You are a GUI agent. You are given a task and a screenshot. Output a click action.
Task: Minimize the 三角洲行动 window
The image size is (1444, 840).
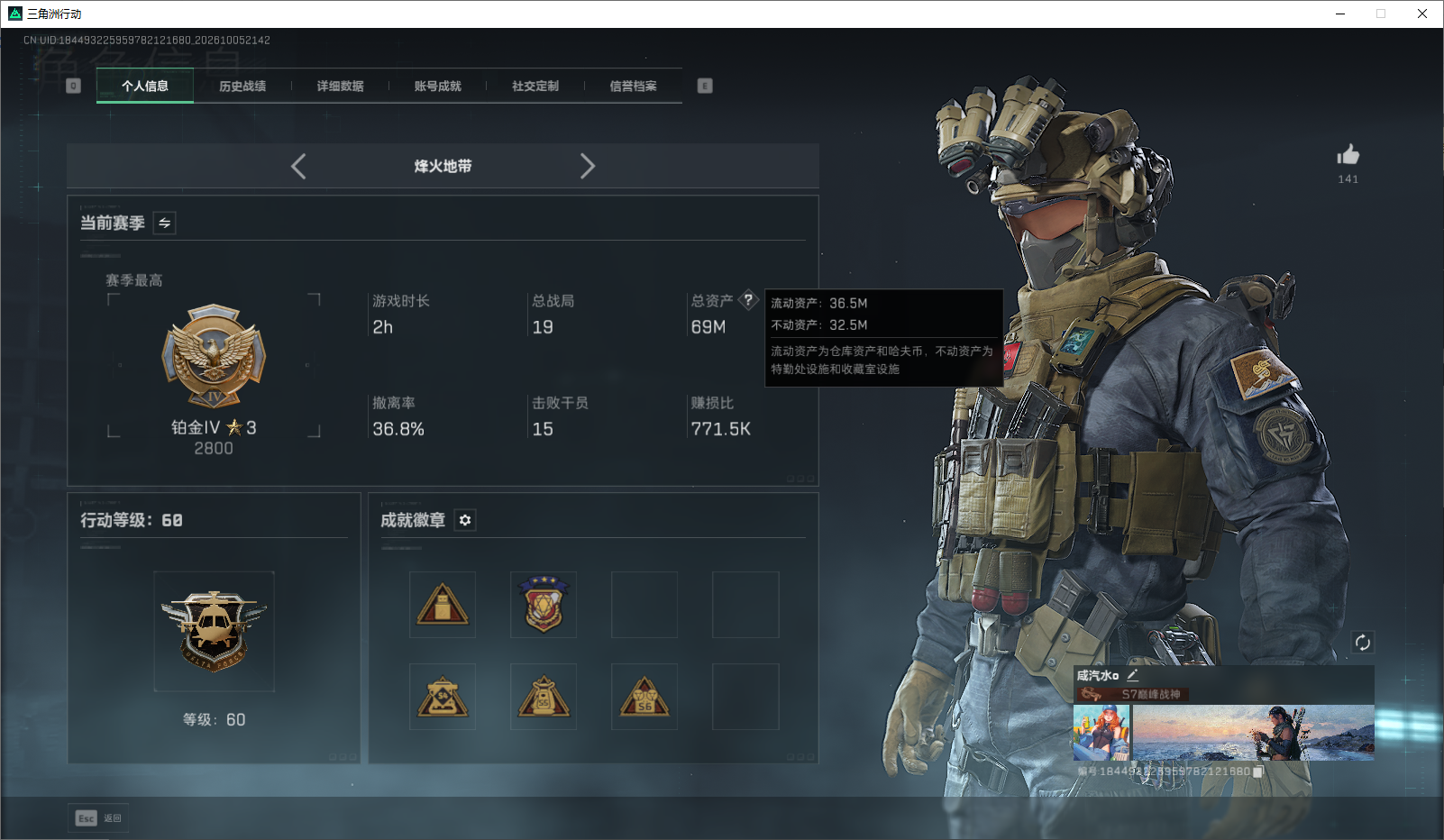[x=1340, y=14]
